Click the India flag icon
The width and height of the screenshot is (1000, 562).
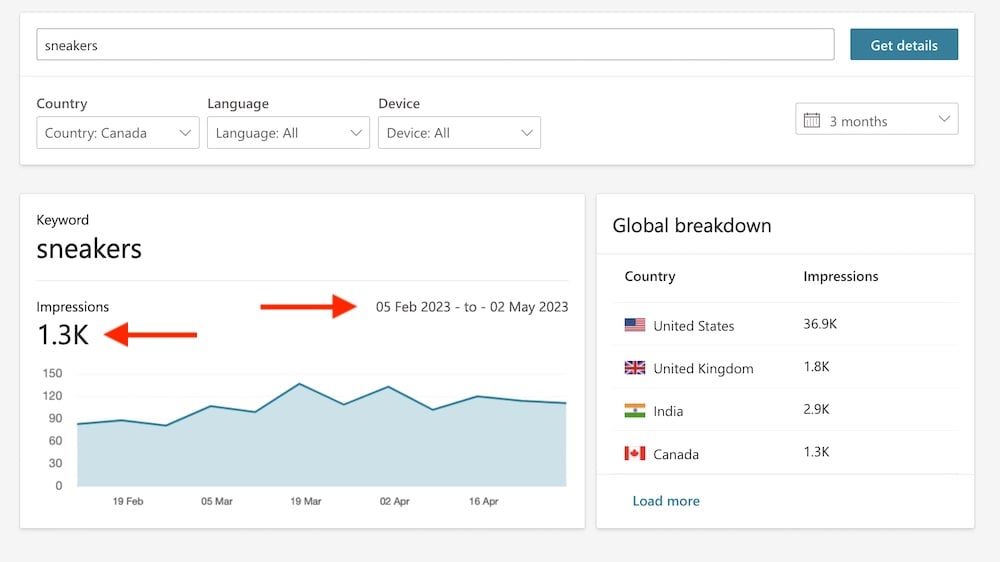[634, 411]
